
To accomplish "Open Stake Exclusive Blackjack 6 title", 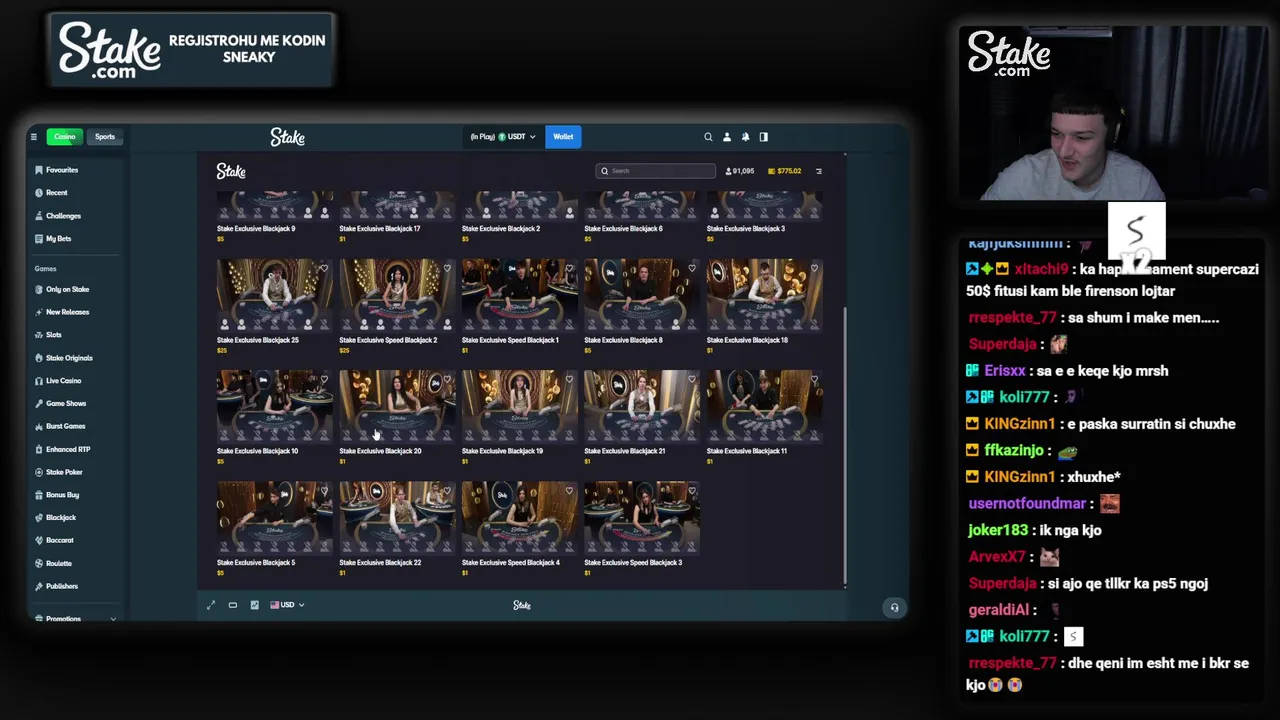I will (623, 229).
